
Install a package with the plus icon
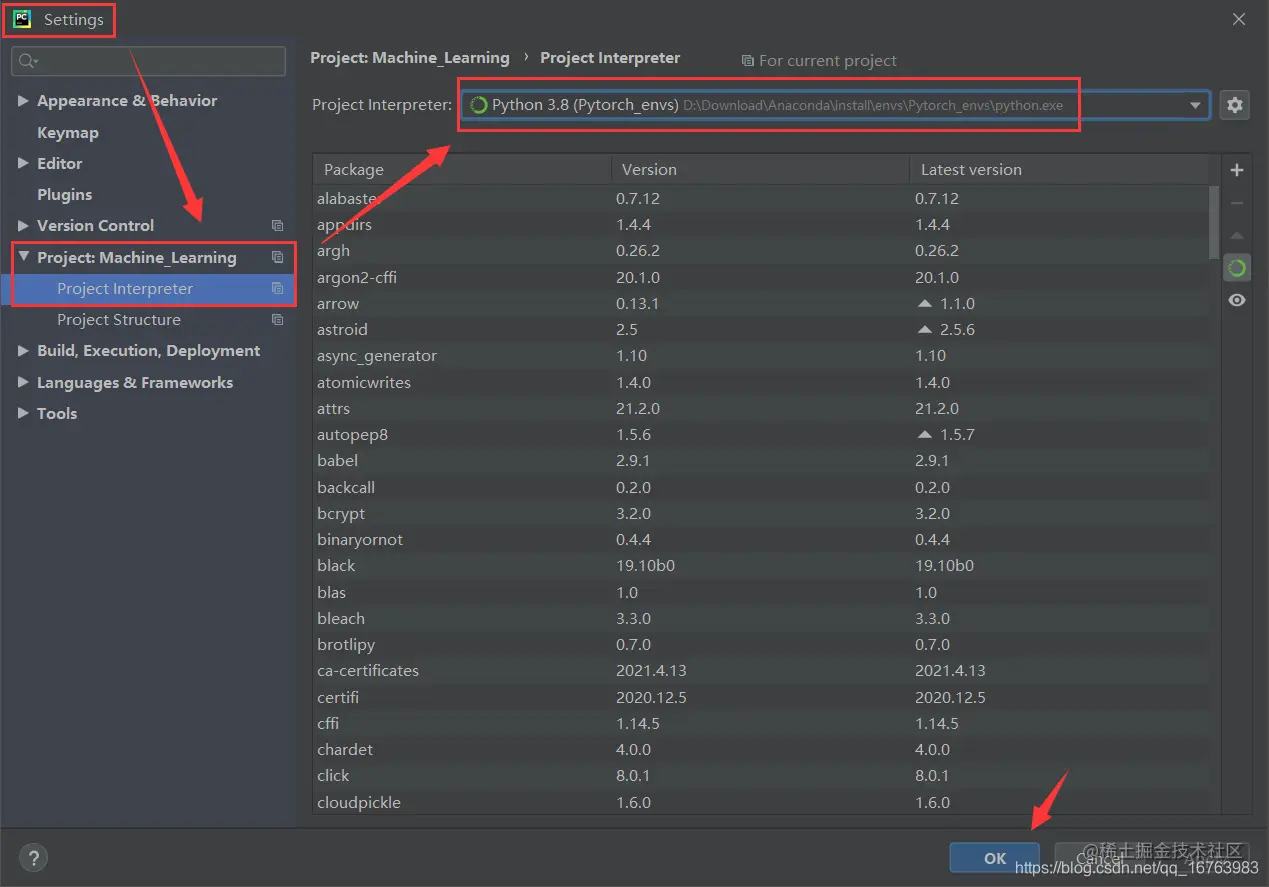pyautogui.click(x=1237, y=170)
